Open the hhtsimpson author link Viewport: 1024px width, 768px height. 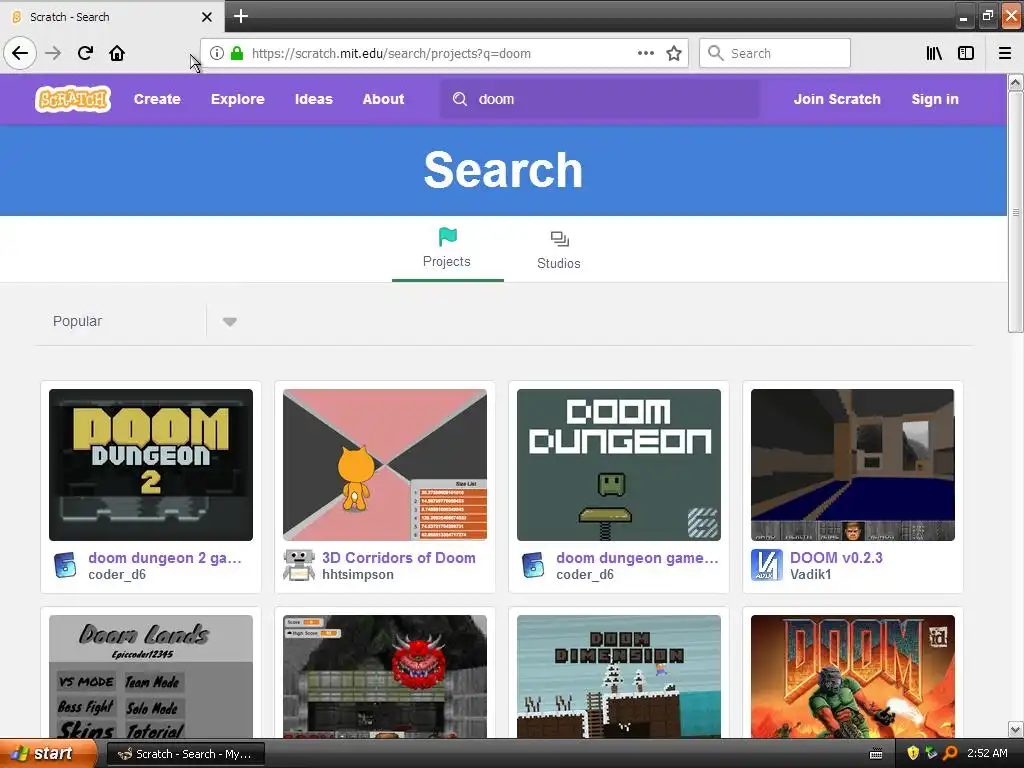pos(358,575)
